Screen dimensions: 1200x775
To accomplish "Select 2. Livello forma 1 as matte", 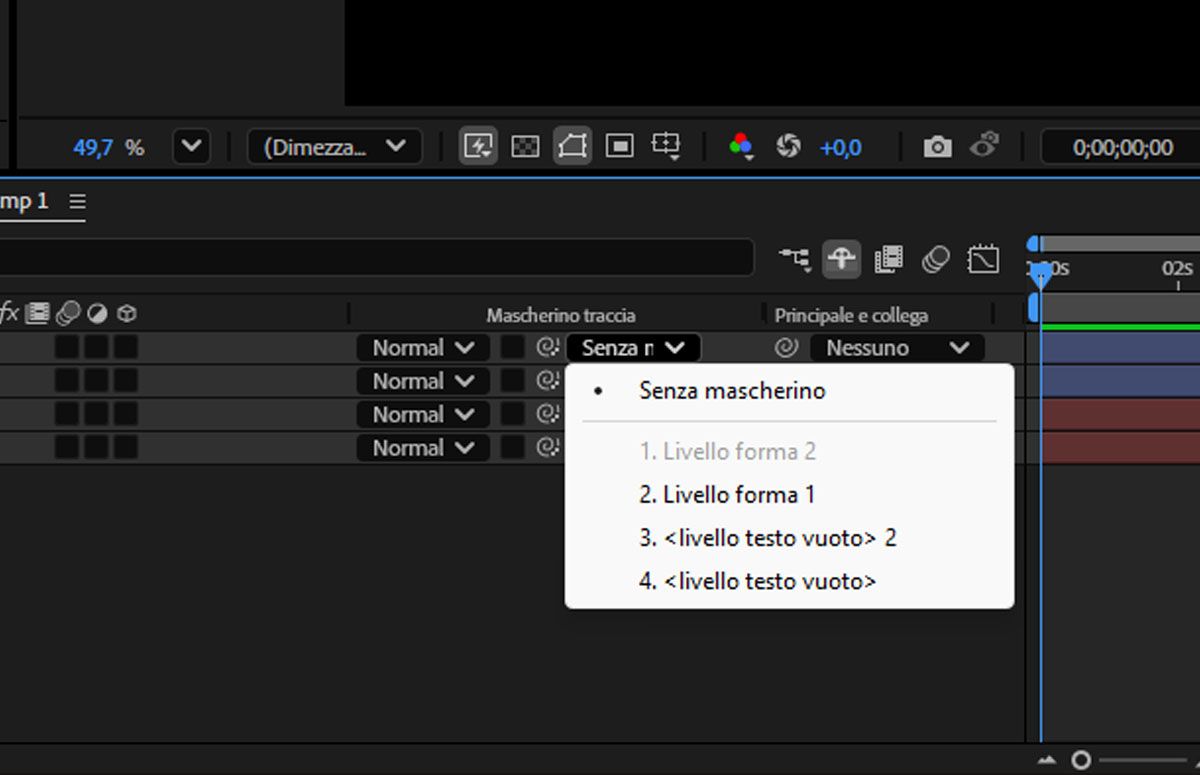I will click(x=727, y=494).
